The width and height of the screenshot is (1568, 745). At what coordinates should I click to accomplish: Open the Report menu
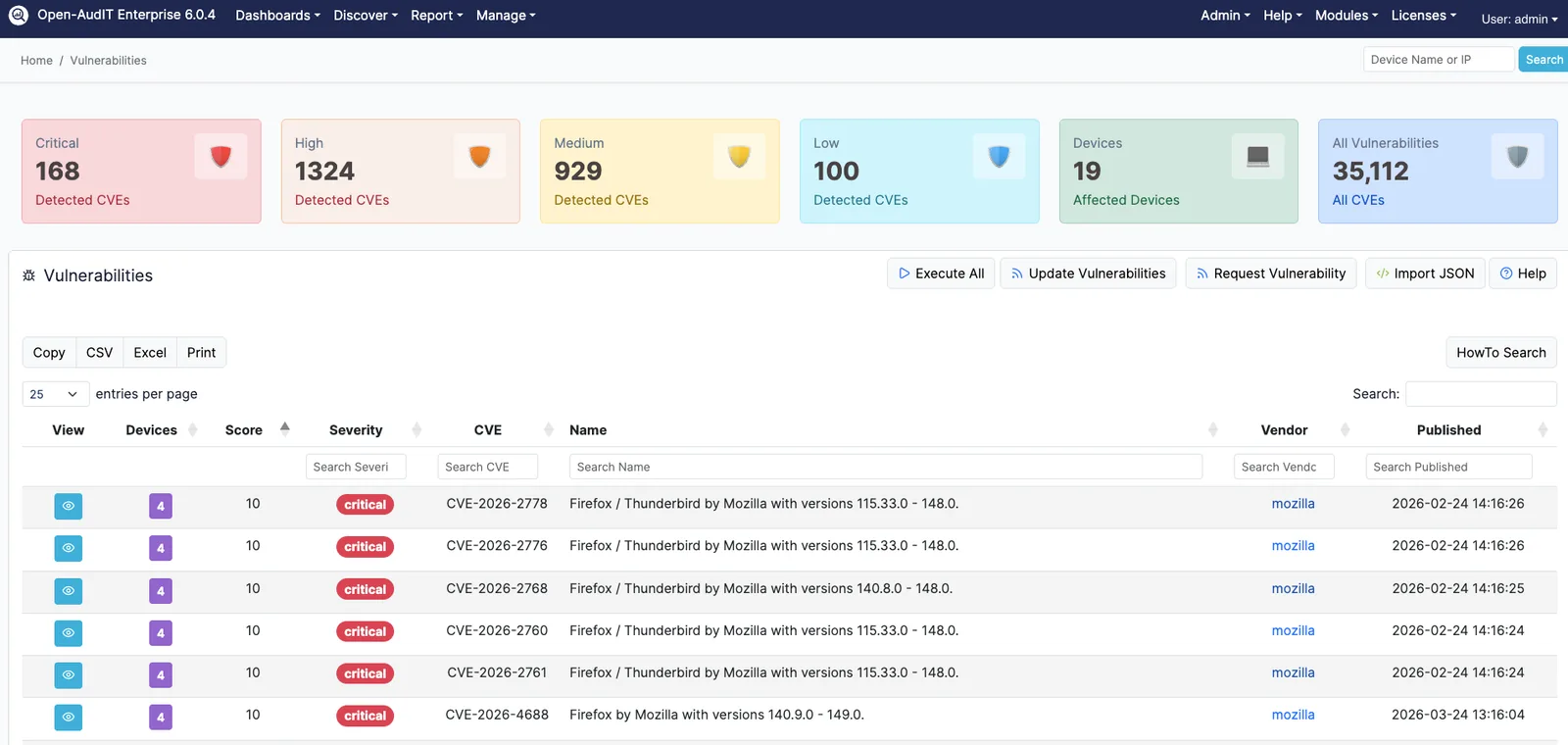point(437,16)
